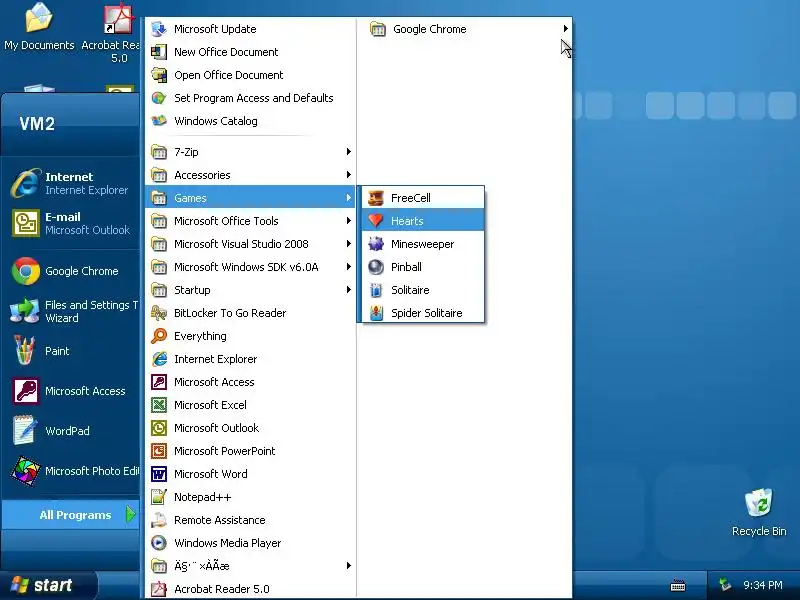Click the BitLocker To Go Reader icon
The image size is (800, 600).
click(159, 313)
